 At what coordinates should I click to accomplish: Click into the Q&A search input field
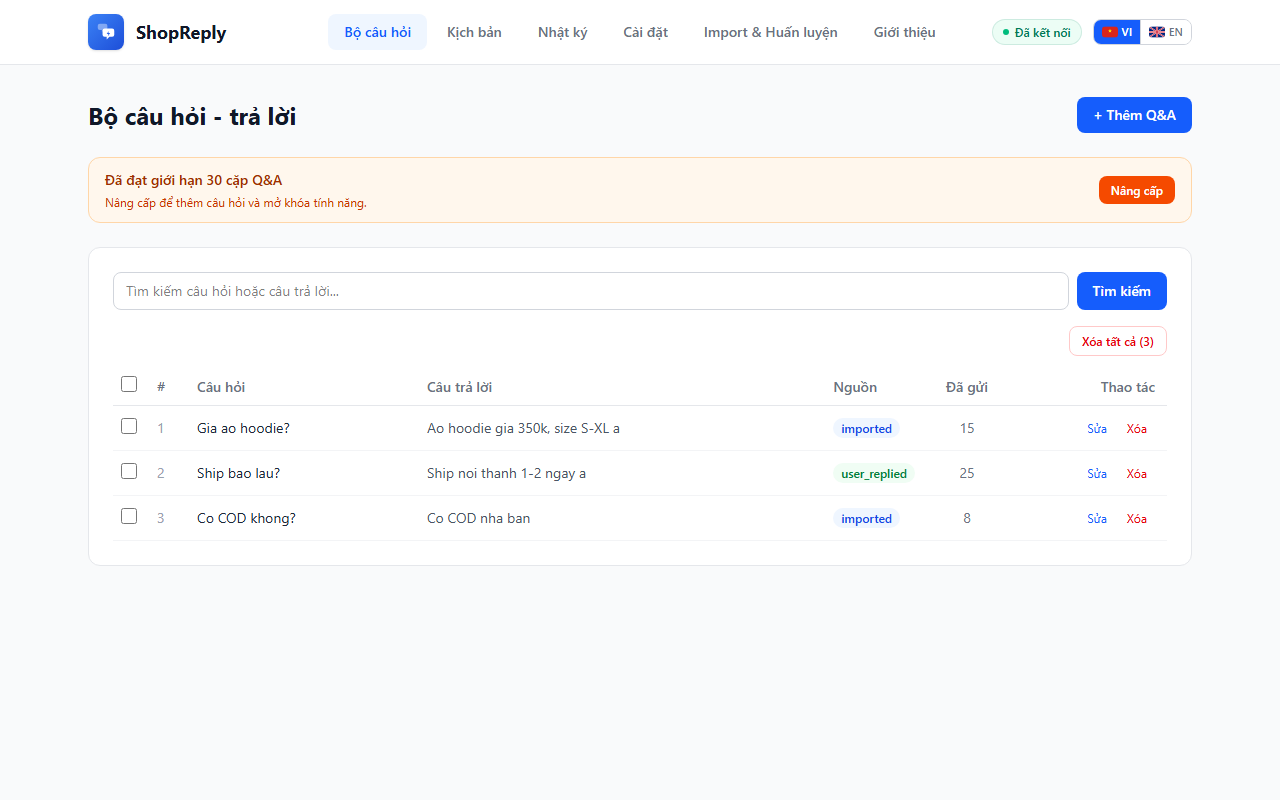click(590, 291)
